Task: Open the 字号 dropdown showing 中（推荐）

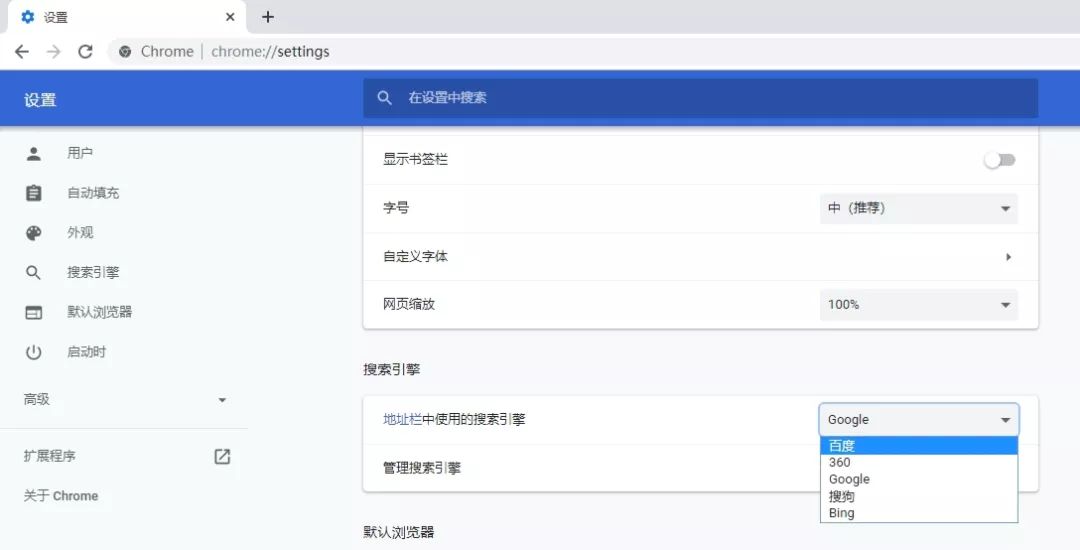Action: tap(919, 208)
